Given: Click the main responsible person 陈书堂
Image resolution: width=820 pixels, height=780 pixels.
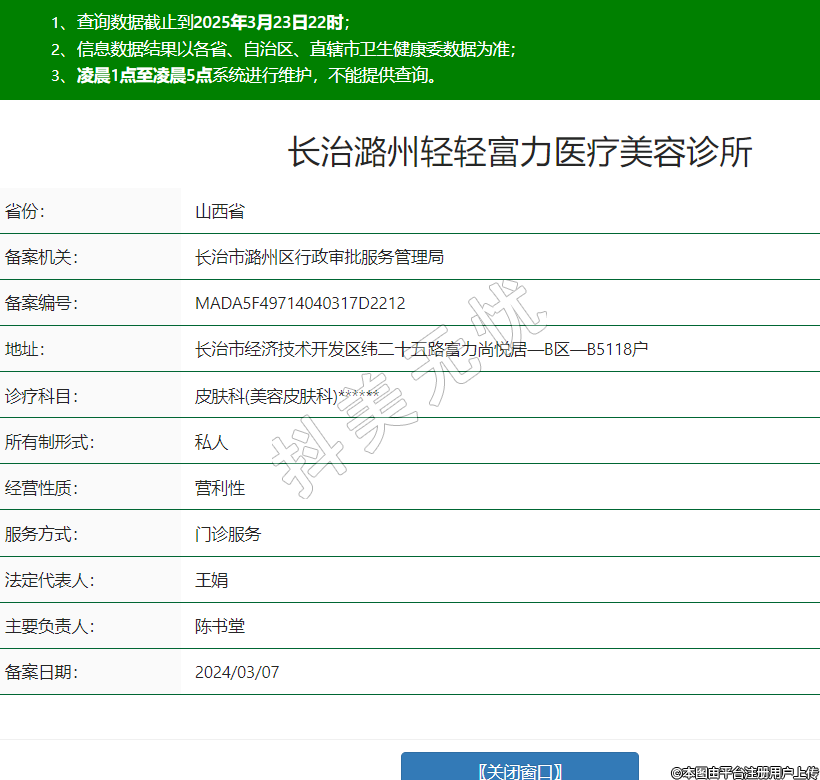Looking at the screenshot, I should (220, 626).
